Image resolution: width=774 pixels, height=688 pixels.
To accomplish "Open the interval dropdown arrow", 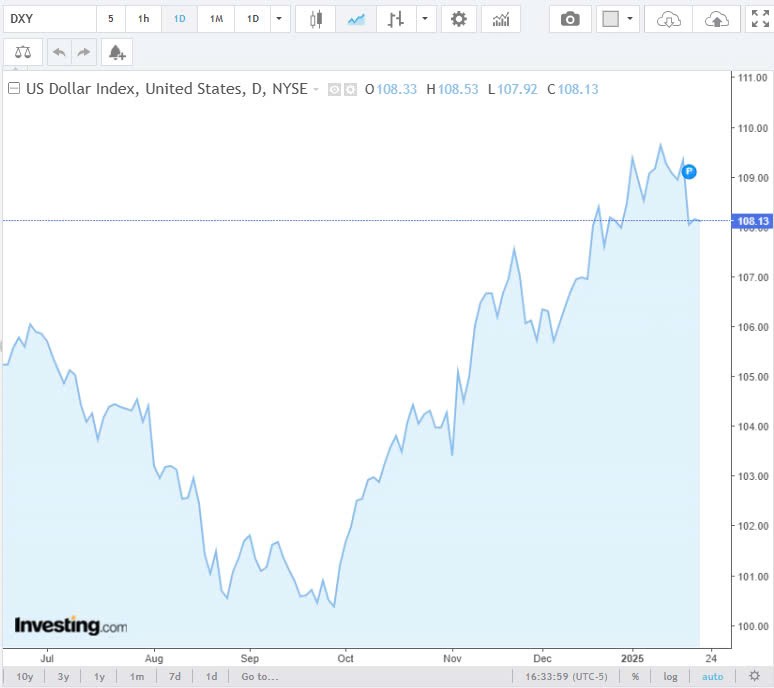I will pyautogui.click(x=279, y=19).
